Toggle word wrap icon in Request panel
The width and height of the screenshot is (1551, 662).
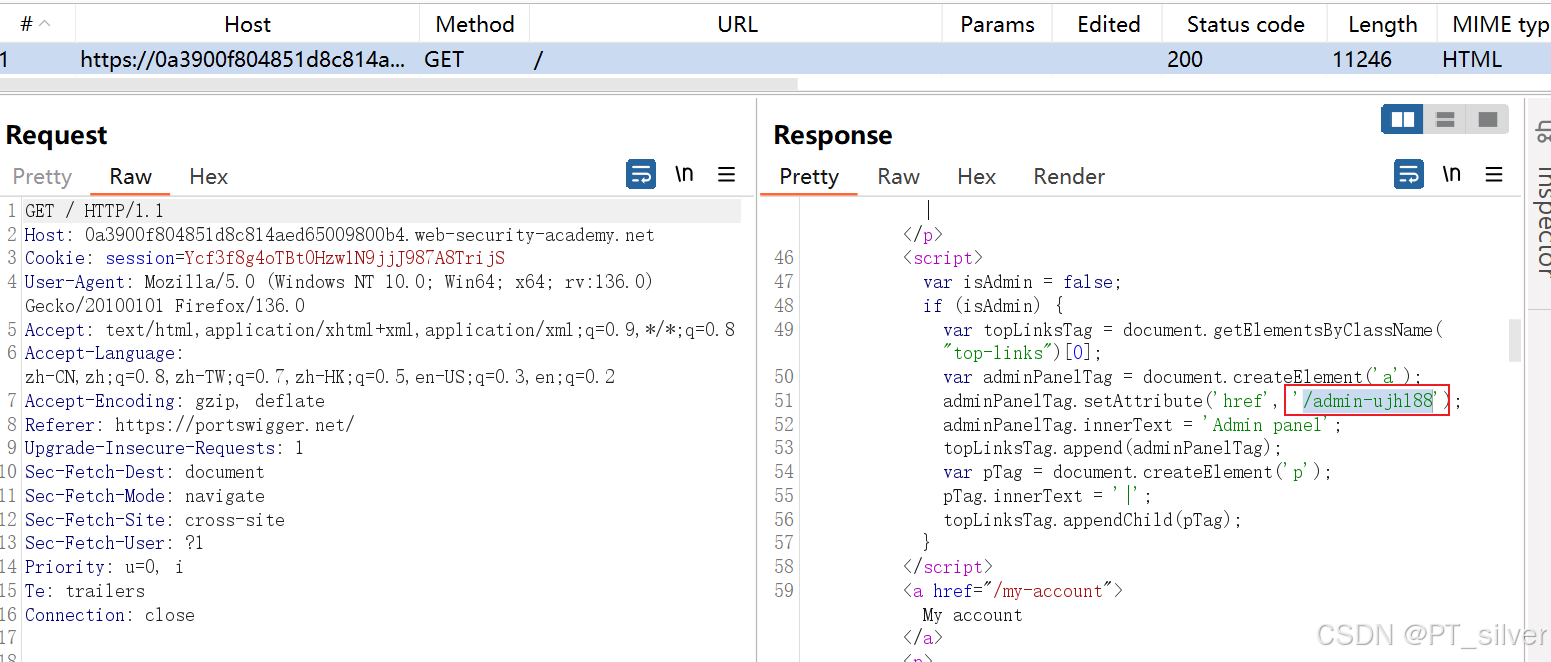tap(641, 174)
